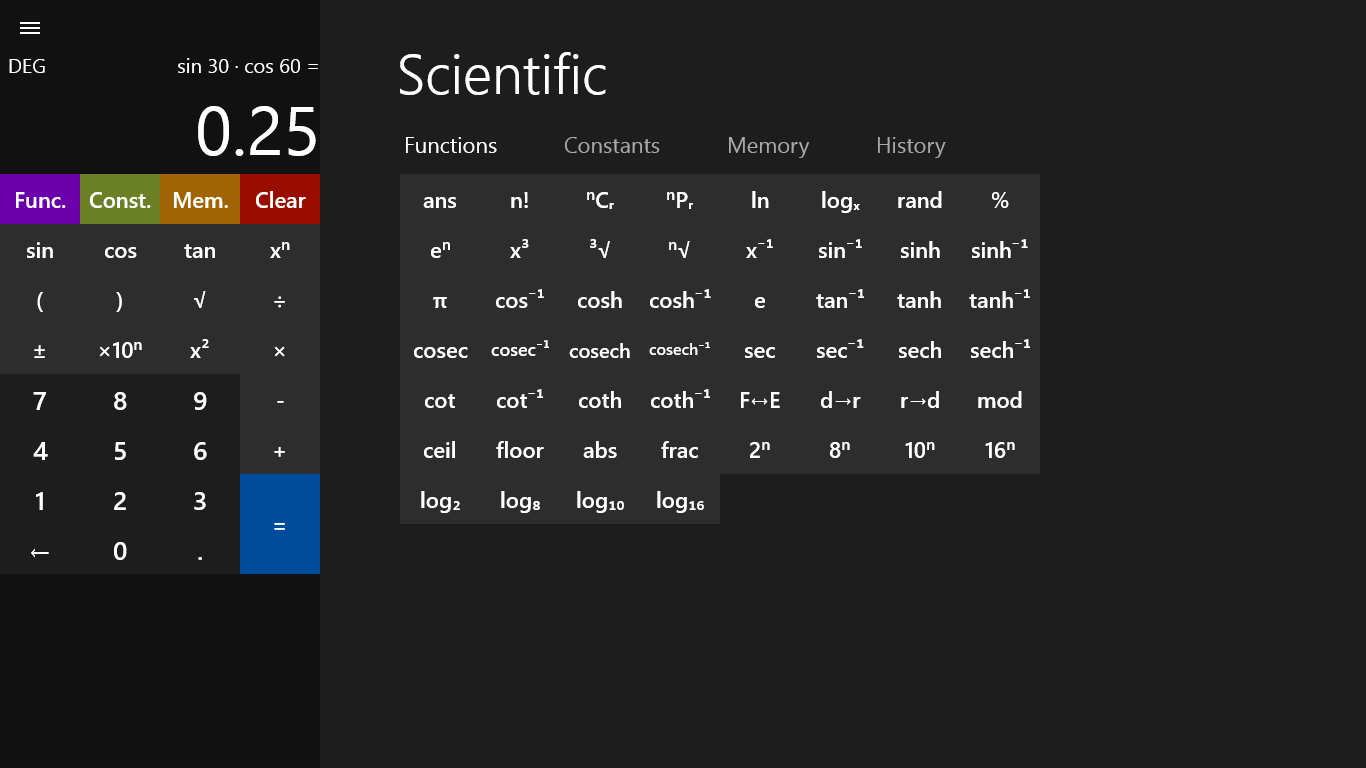Open the Mem. memory panel
Viewport: 1366px width, 768px height.
point(199,199)
